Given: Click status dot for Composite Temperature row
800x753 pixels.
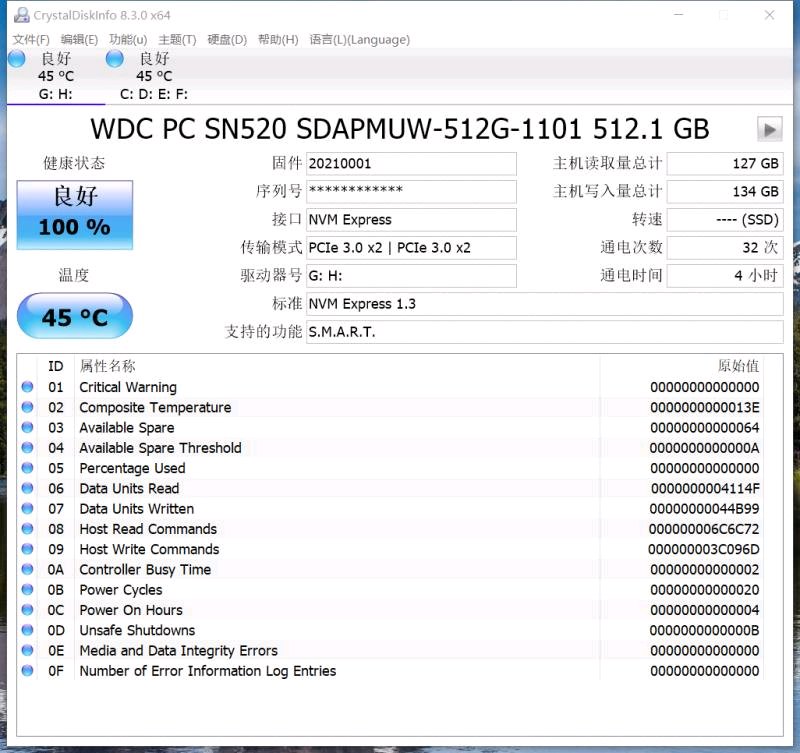Looking at the screenshot, I should [28, 407].
